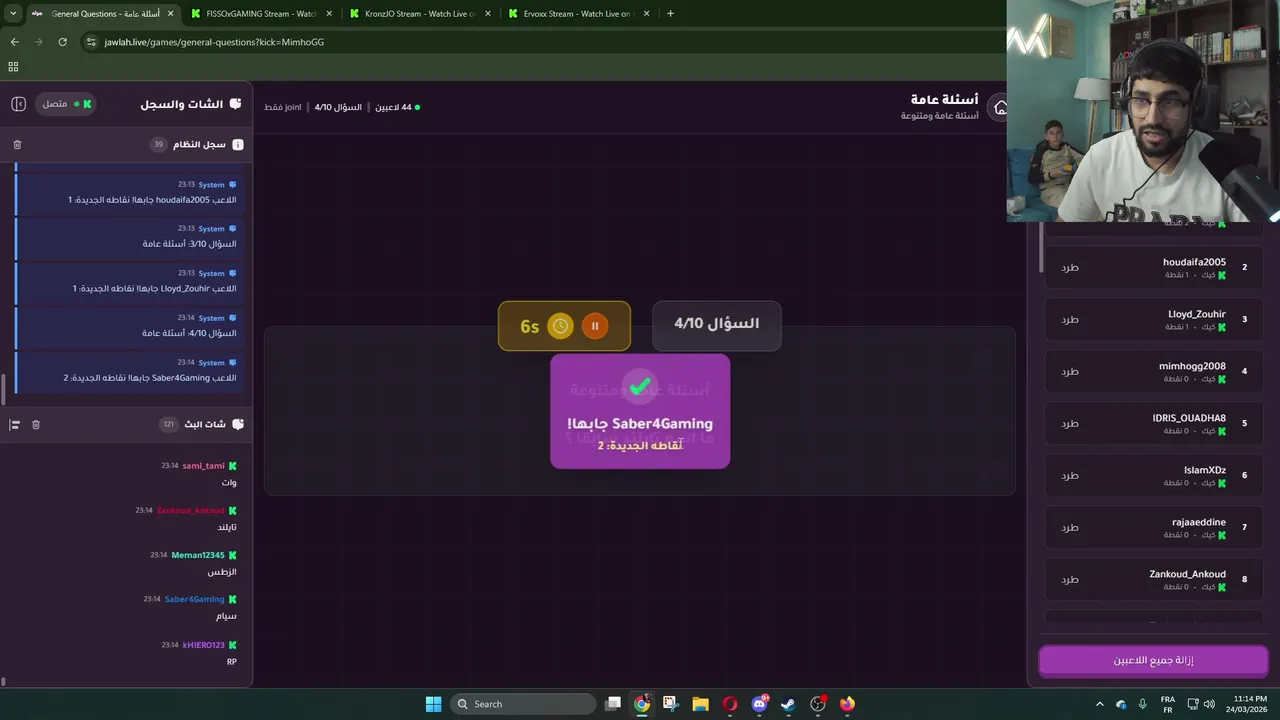The height and width of the screenshot is (720, 1280).
Task: Open File Explorer from taskbar
Action: [700, 704]
